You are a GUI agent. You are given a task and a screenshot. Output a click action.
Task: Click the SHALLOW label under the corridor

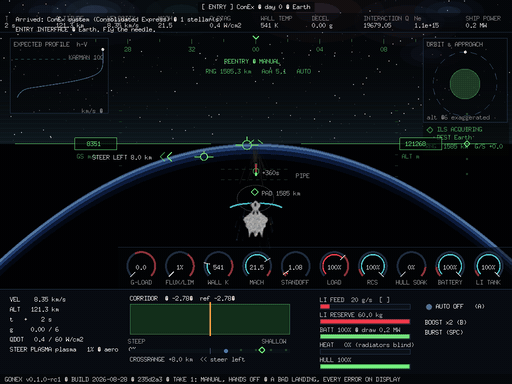[x=274, y=341]
